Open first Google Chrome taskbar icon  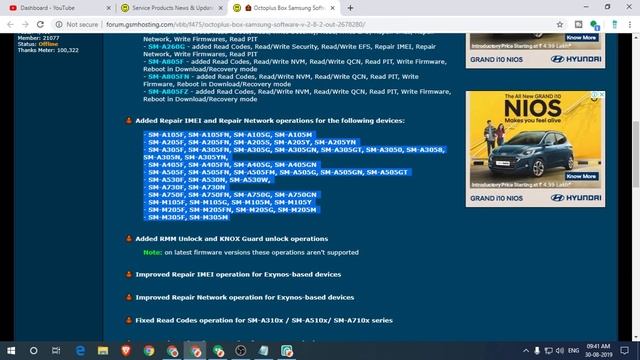point(149,351)
